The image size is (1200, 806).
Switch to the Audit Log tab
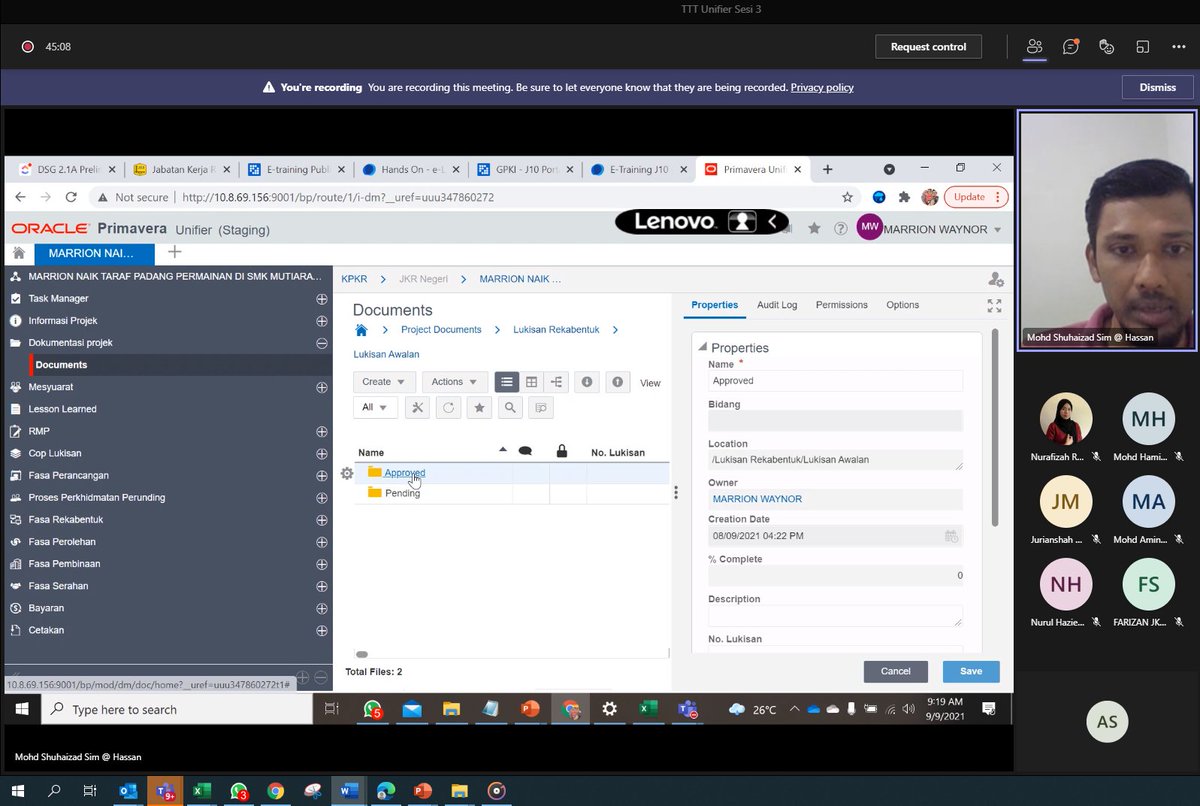click(777, 305)
